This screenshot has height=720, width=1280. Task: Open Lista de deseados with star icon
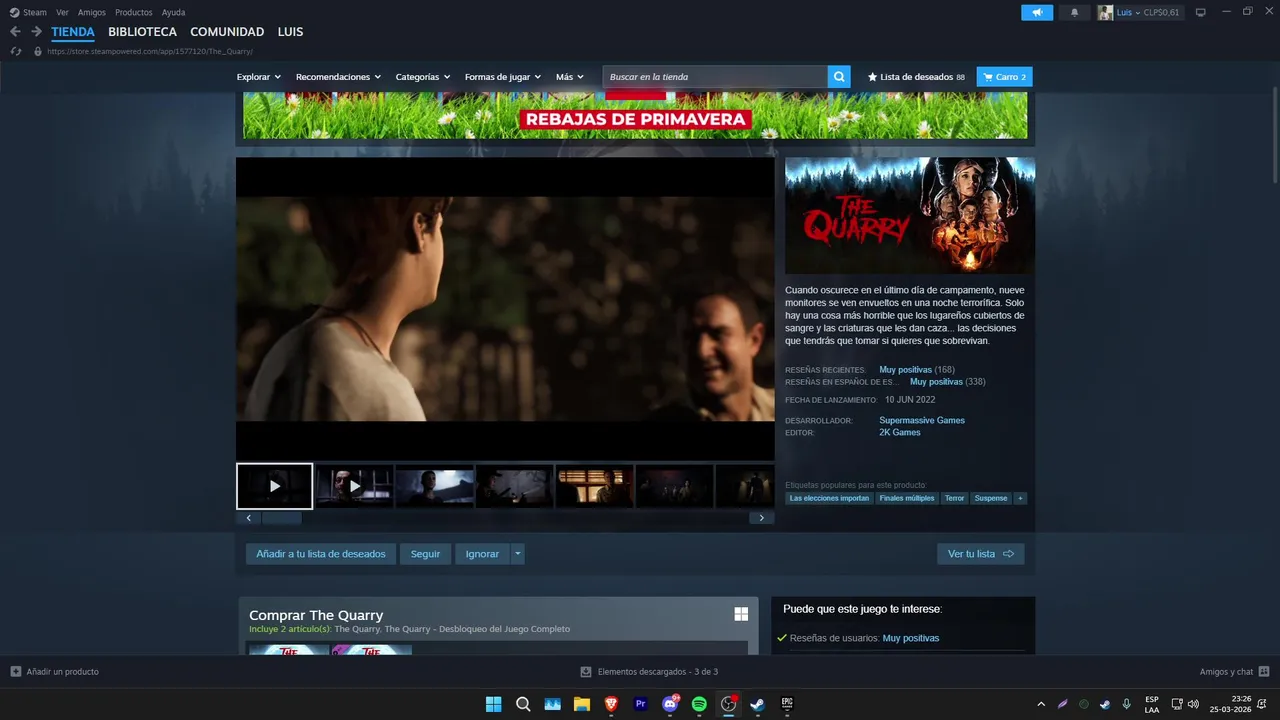916,77
